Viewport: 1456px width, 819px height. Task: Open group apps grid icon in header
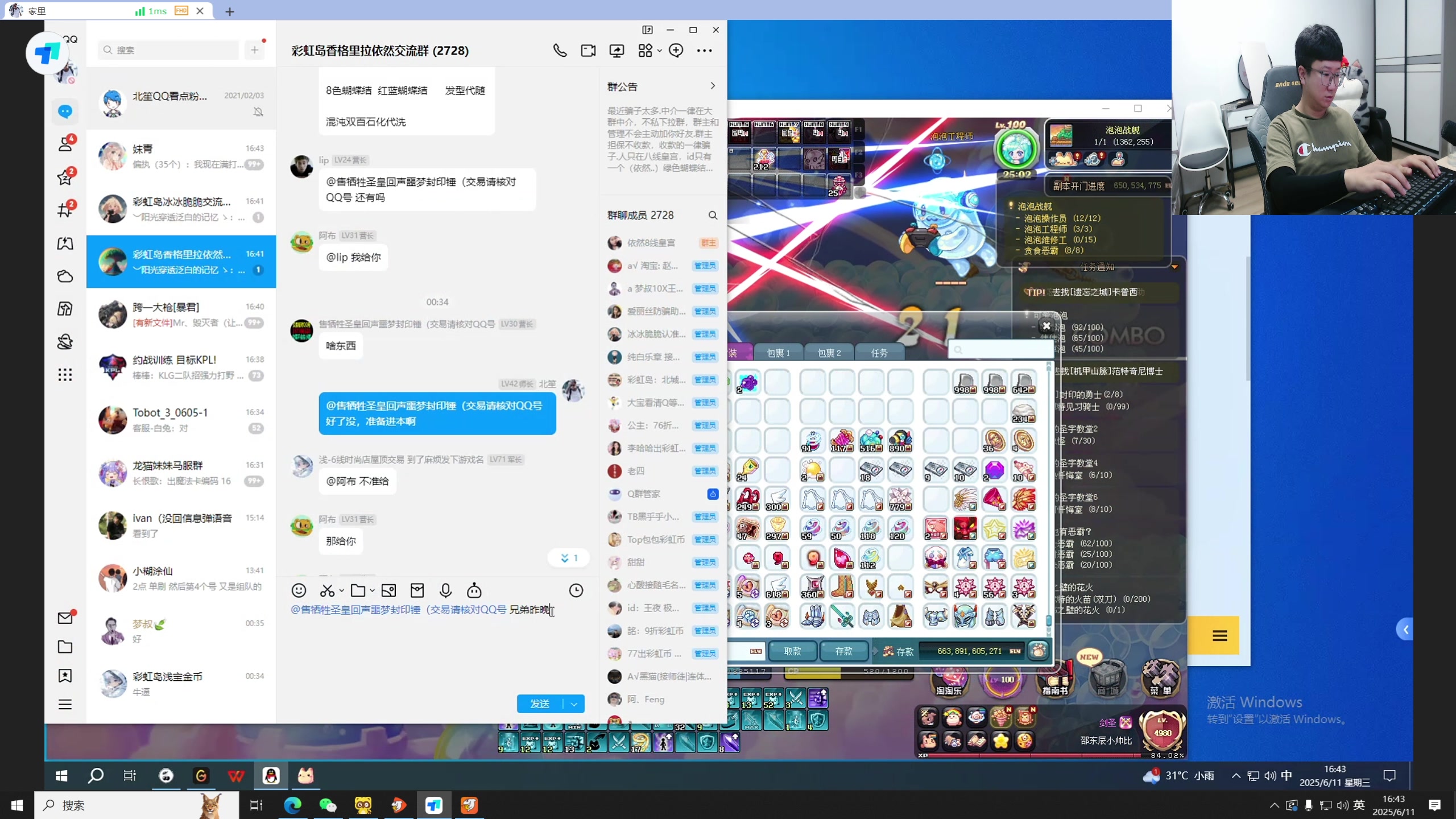[646, 51]
